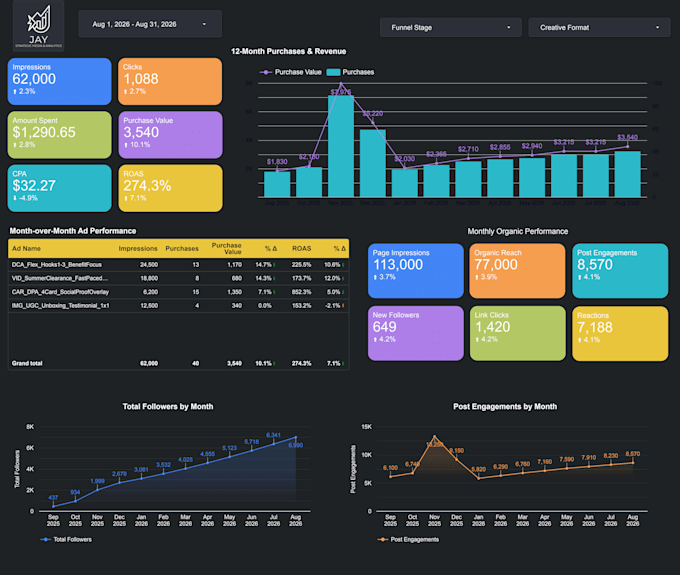Click the teal Purchases legend swatch
The width and height of the screenshot is (680, 575).
pos(333,72)
